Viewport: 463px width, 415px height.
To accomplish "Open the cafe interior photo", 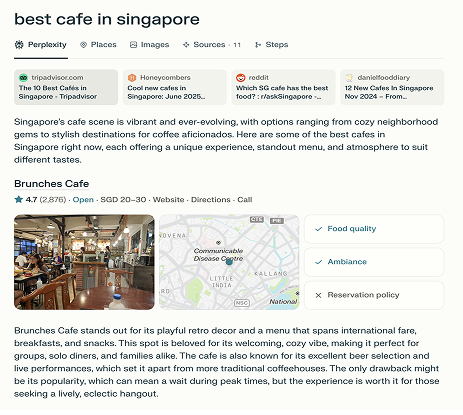I will [84, 262].
